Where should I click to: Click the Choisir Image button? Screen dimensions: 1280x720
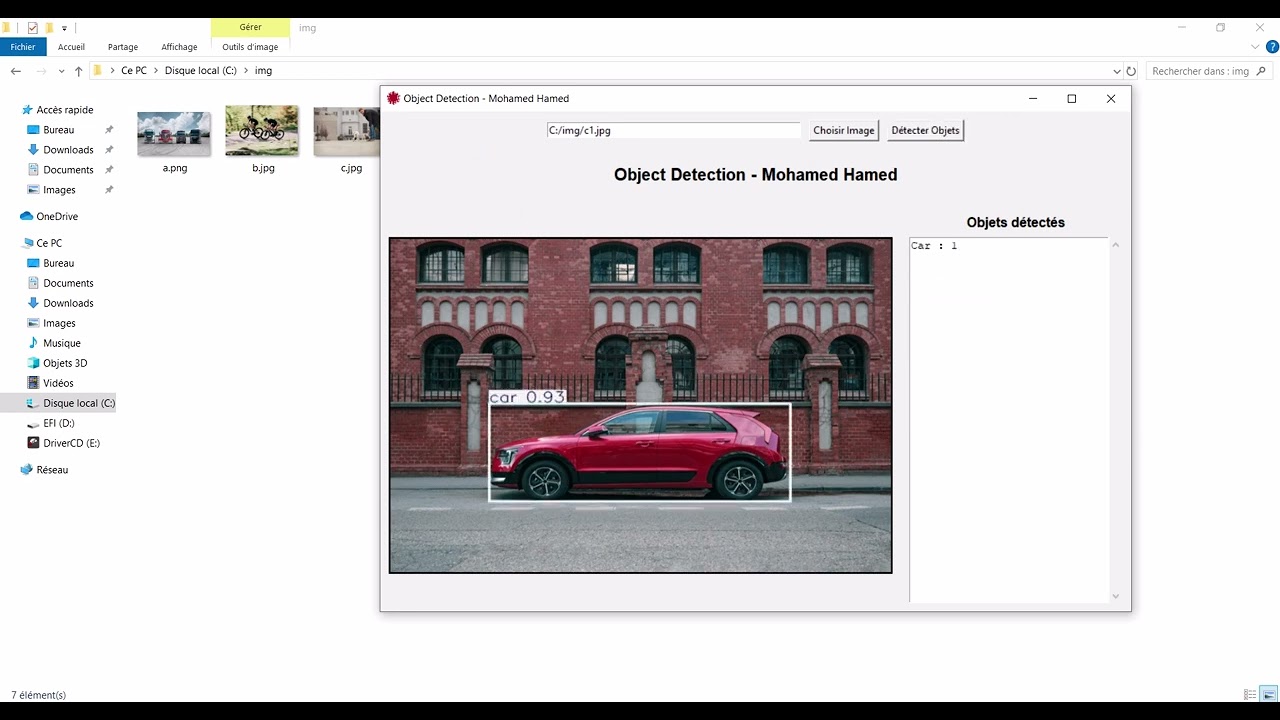(x=844, y=130)
